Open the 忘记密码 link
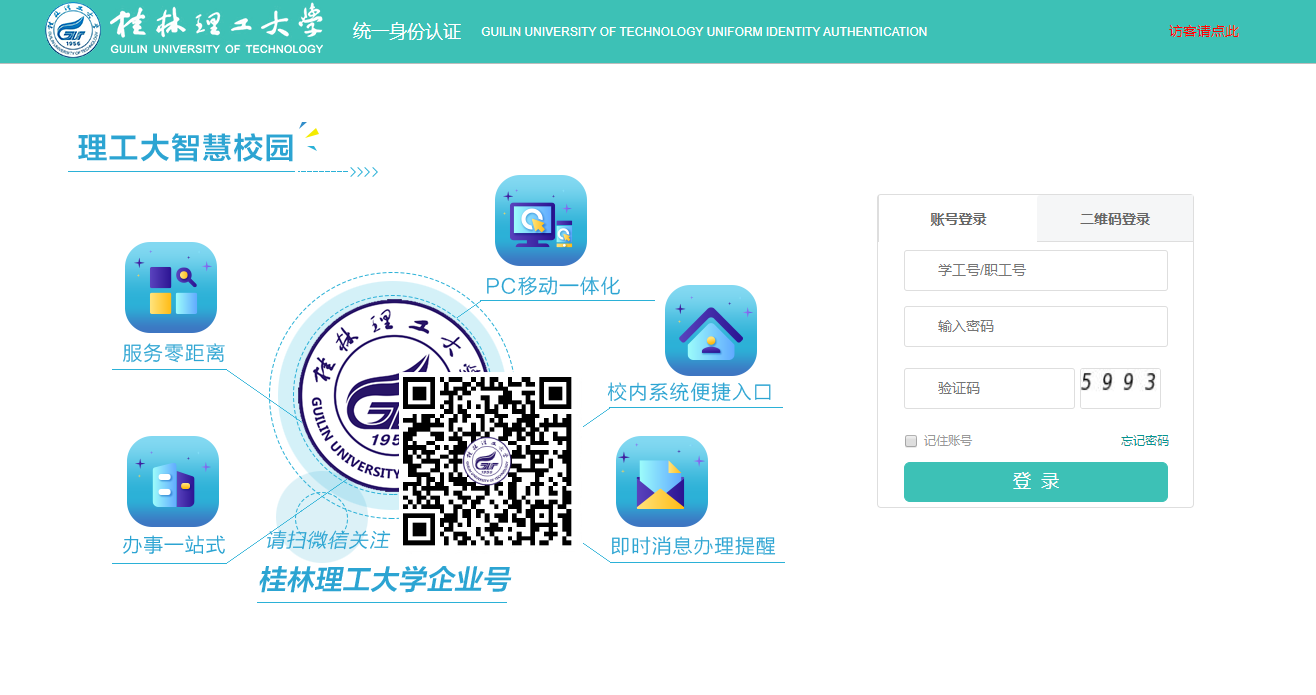The height and width of the screenshot is (695, 1316). 1144,441
